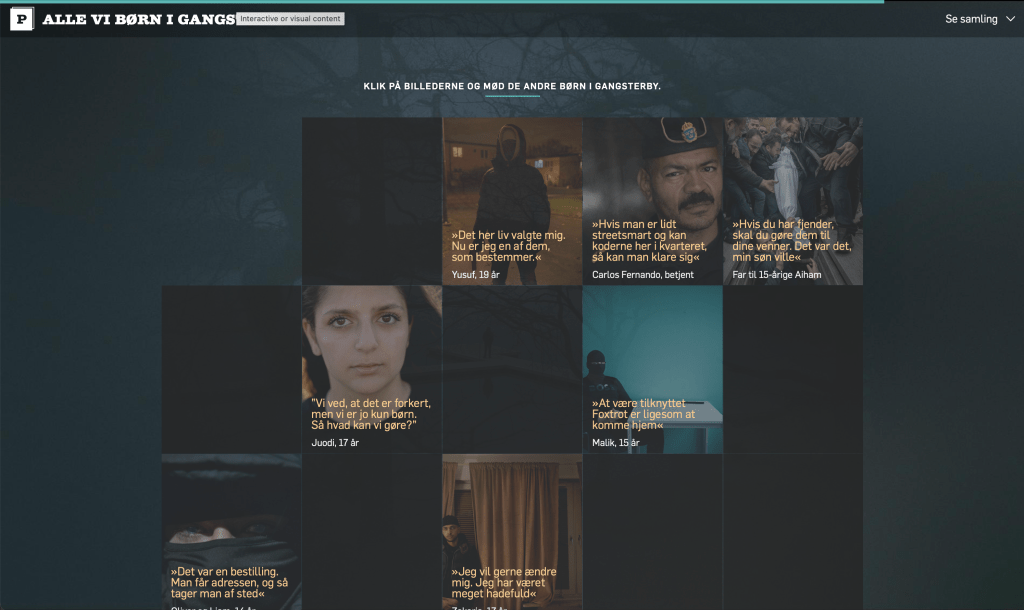
Task: Click the Alle vi børn i gangs title
Action: (139, 19)
